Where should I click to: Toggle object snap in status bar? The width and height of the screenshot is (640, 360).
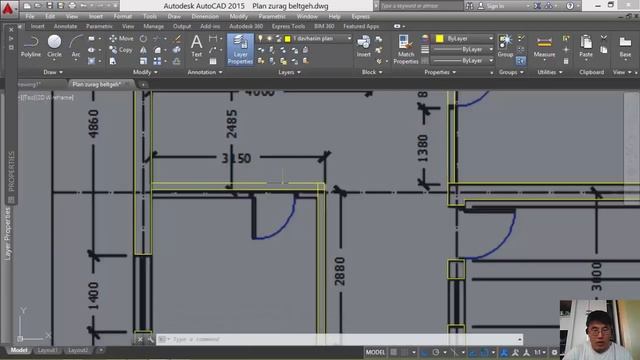tap(484, 352)
